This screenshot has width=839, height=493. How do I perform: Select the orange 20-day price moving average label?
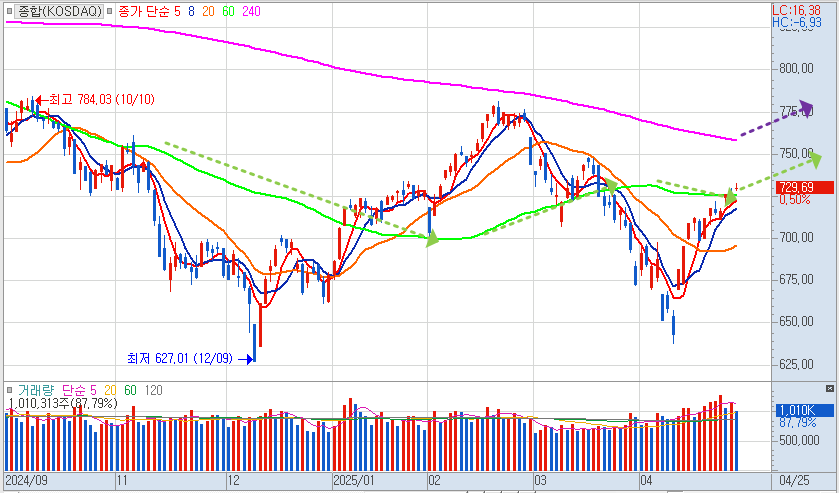[x=208, y=11]
